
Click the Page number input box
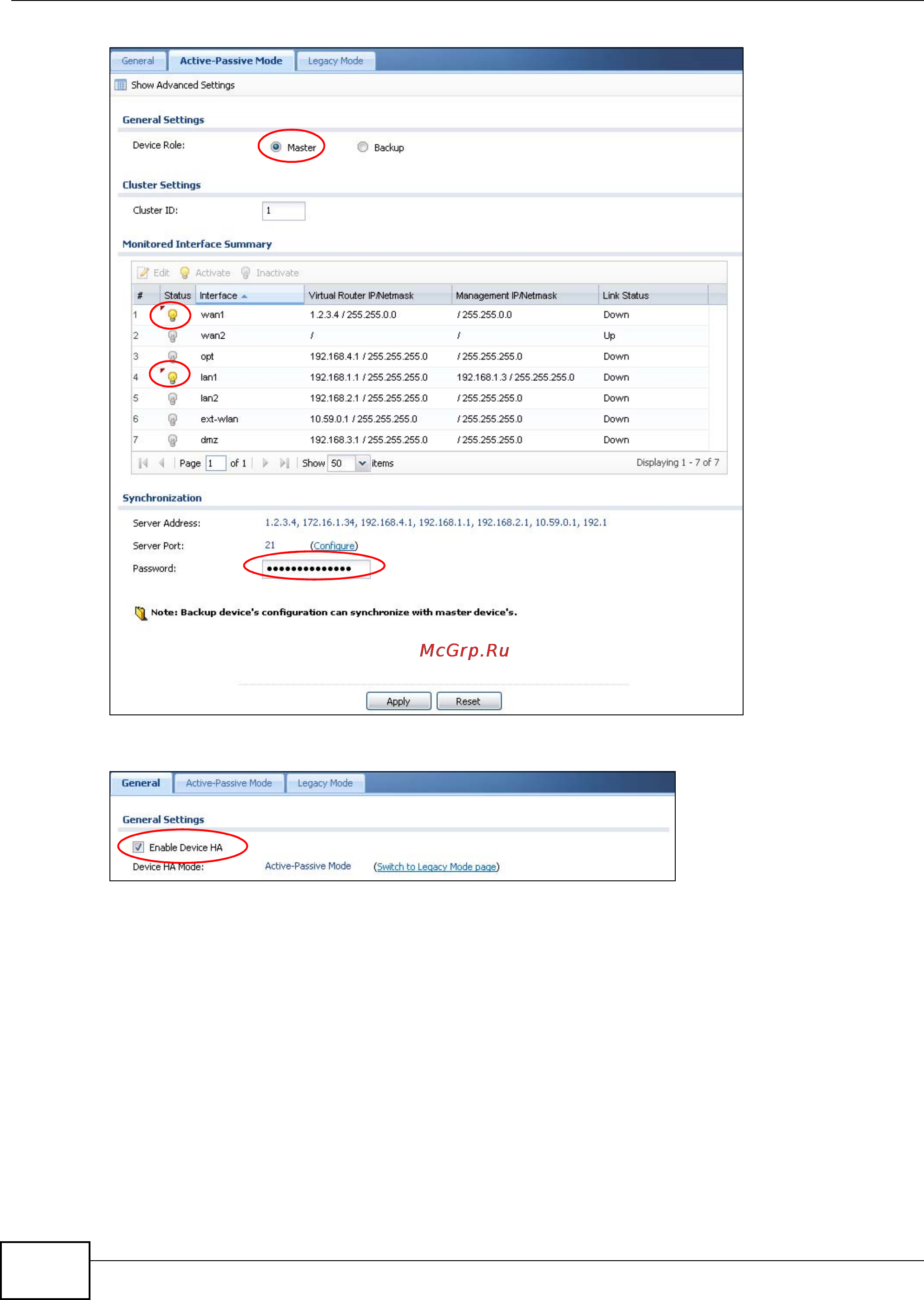point(216,463)
